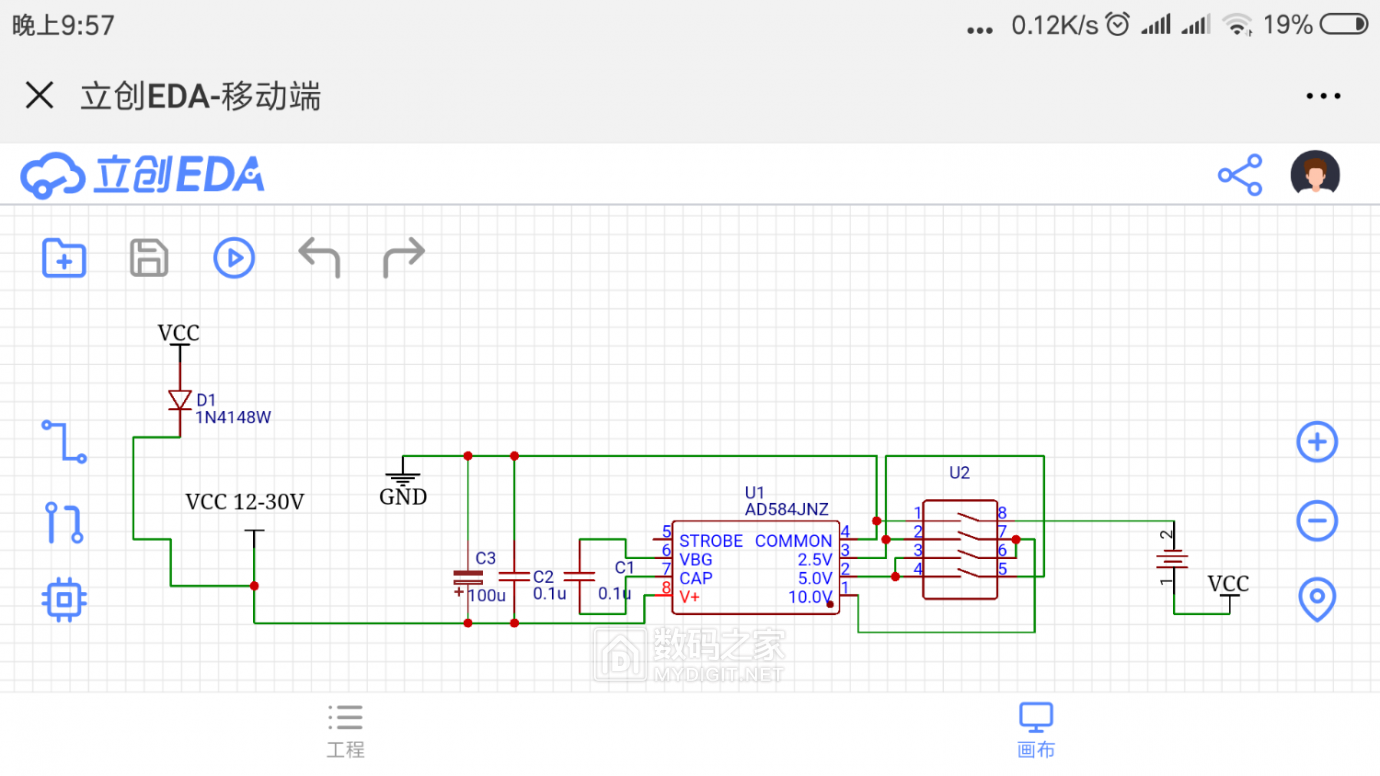This screenshot has width=1380, height=776.
Task: Click the VCC power label above D1
Action: 179,333
